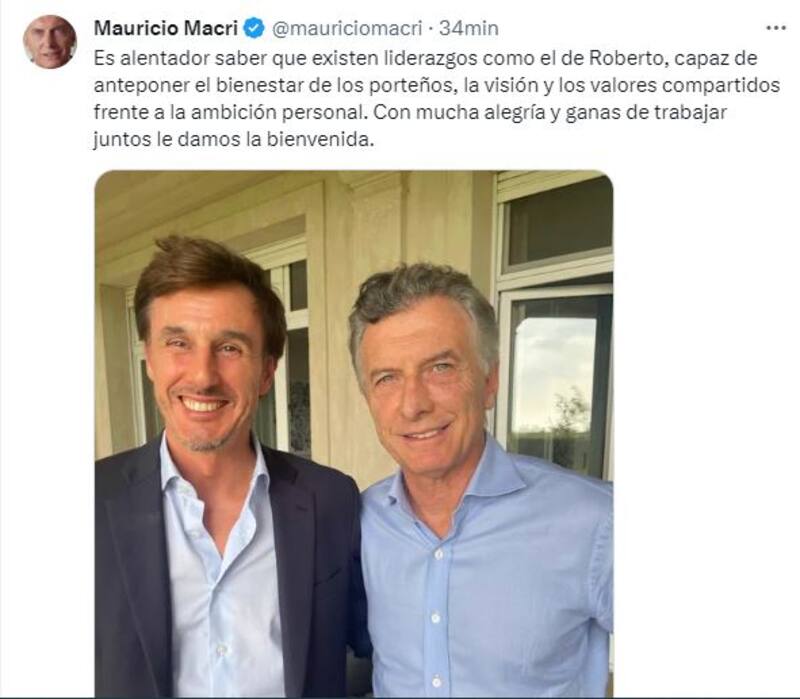The width and height of the screenshot is (800, 699).
Task: Click the tweet line ending 'valores compartidos'
Action: 436,85
